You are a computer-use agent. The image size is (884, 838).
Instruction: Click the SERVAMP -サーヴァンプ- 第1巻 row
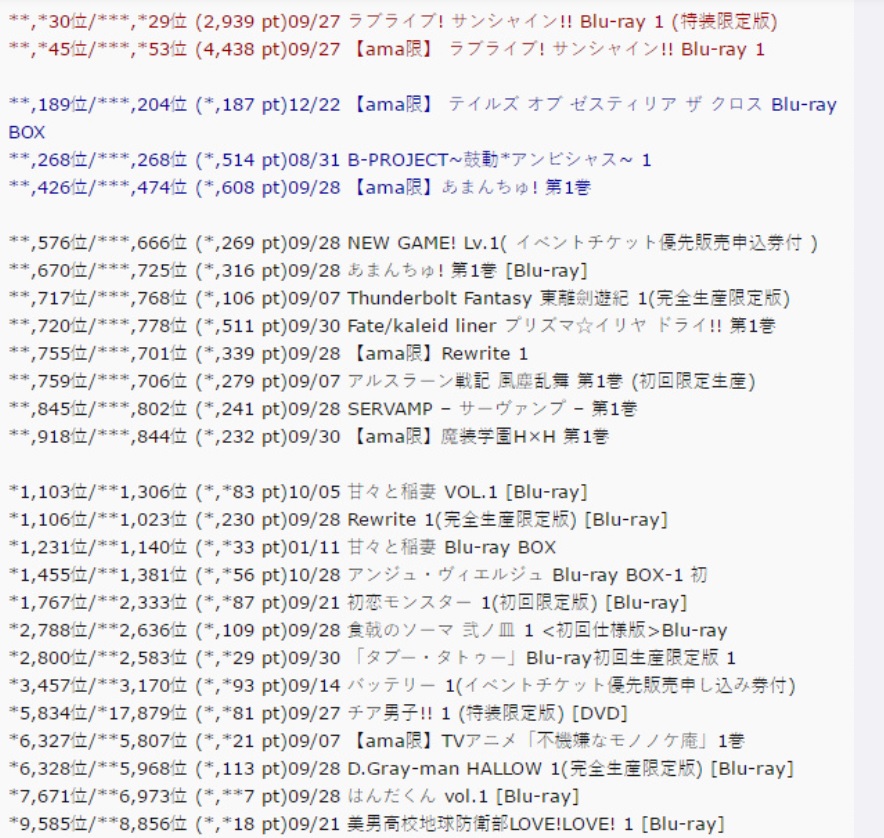click(x=322, y=409)
